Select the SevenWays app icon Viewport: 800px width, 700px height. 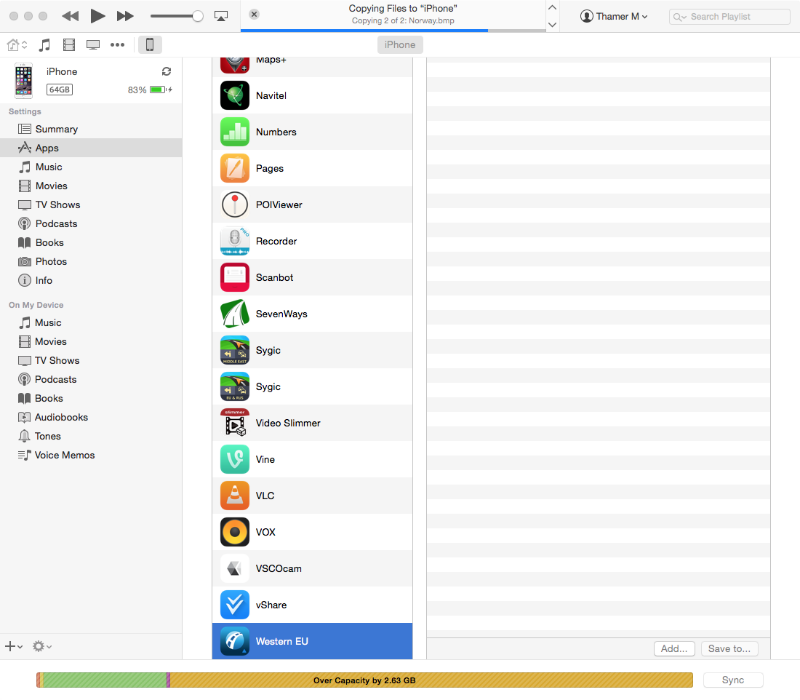pyautogui.click(x=235, y=314)
